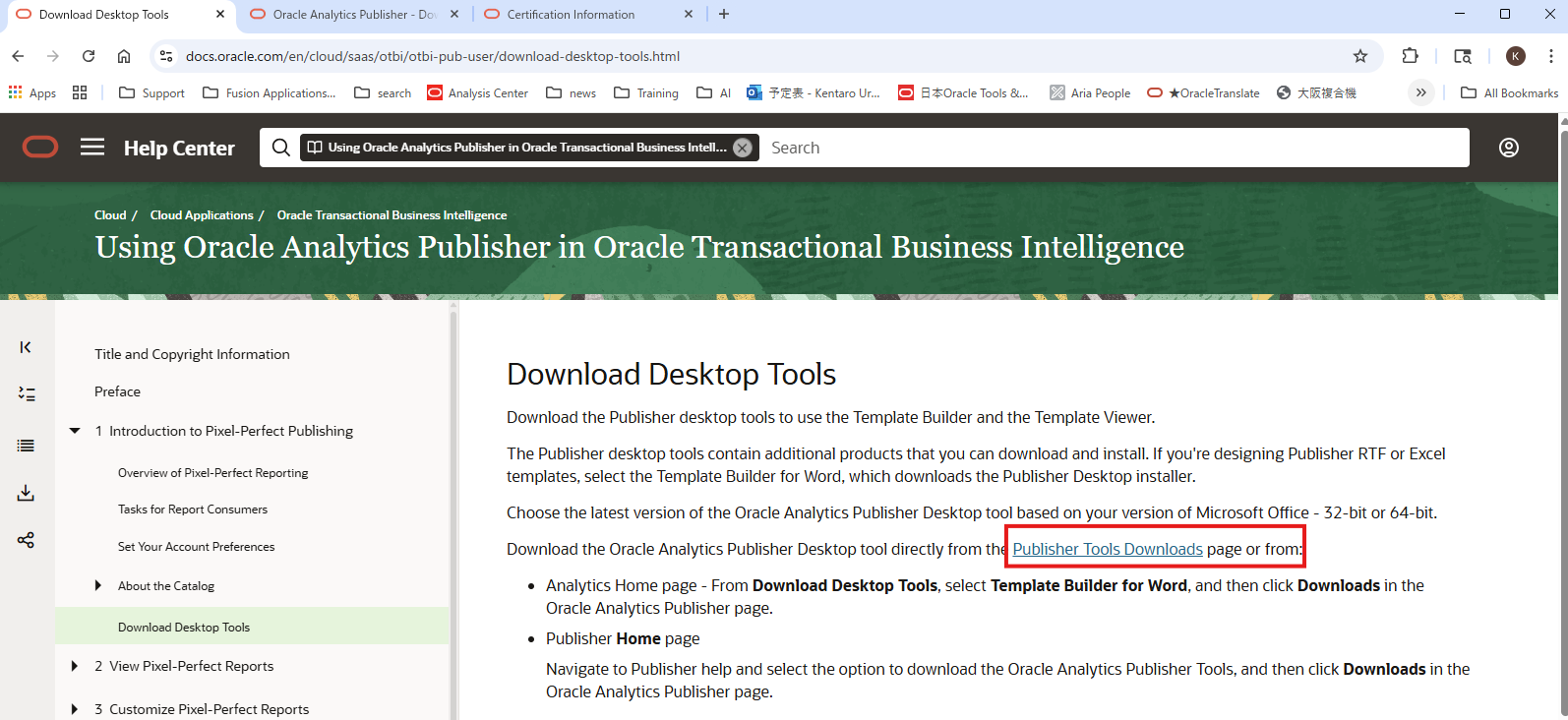1568x720 pixels.
Task: Click Oracle Transactional Business Intelligence breadcrumb
Action: (392, 215)
